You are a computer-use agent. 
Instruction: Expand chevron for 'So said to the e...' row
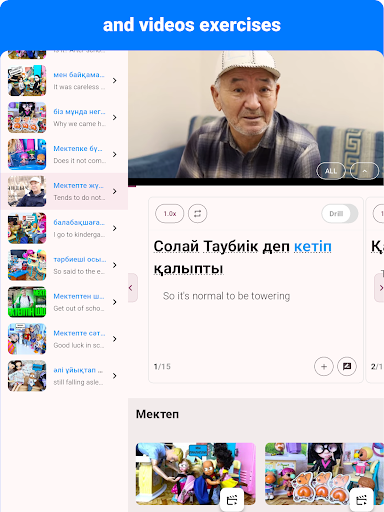point(115,265)
